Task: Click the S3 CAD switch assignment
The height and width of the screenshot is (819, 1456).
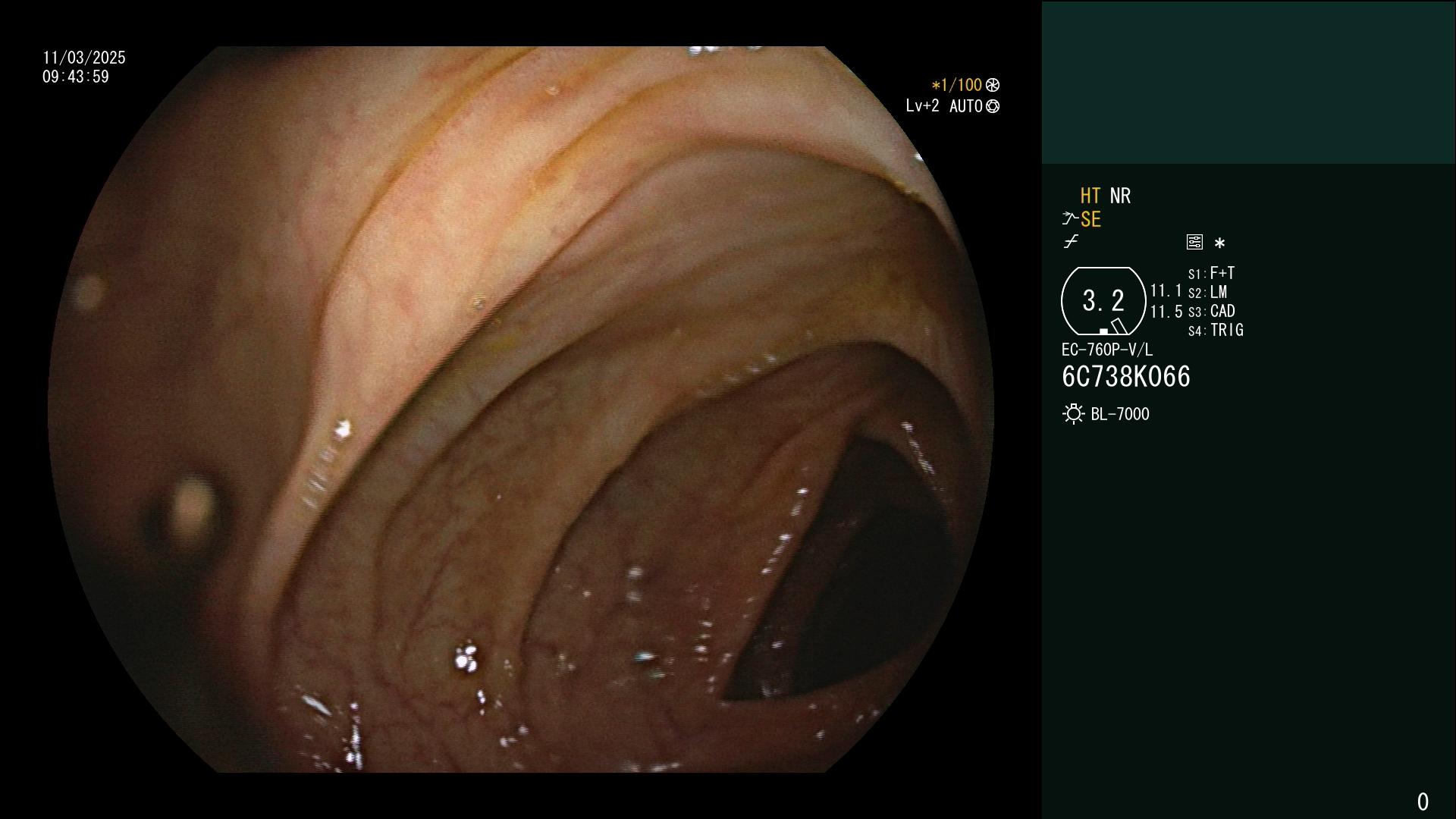Action: (x=1212, y=311)
